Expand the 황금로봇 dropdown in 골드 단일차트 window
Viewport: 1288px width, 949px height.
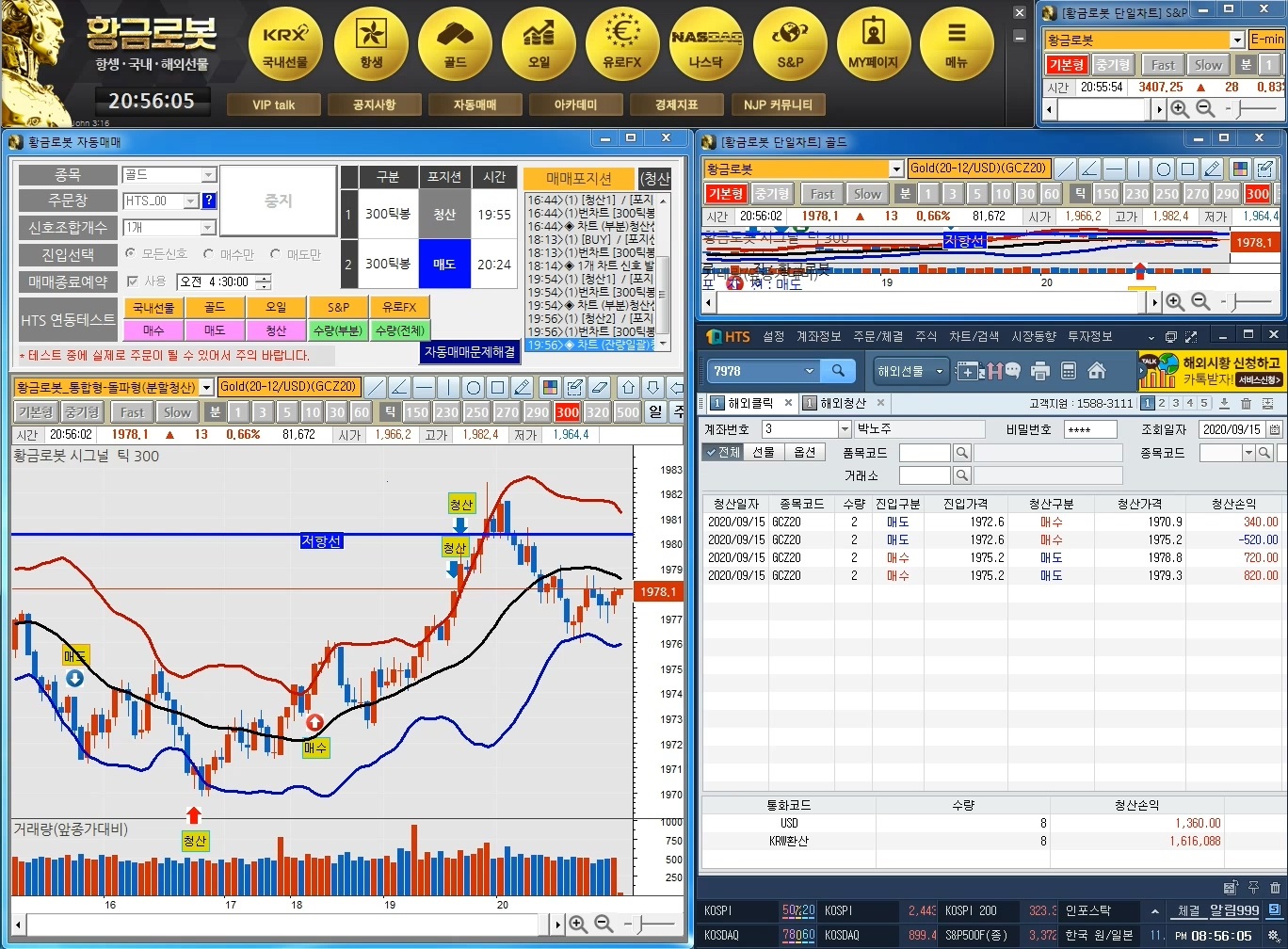pos(895,169)
